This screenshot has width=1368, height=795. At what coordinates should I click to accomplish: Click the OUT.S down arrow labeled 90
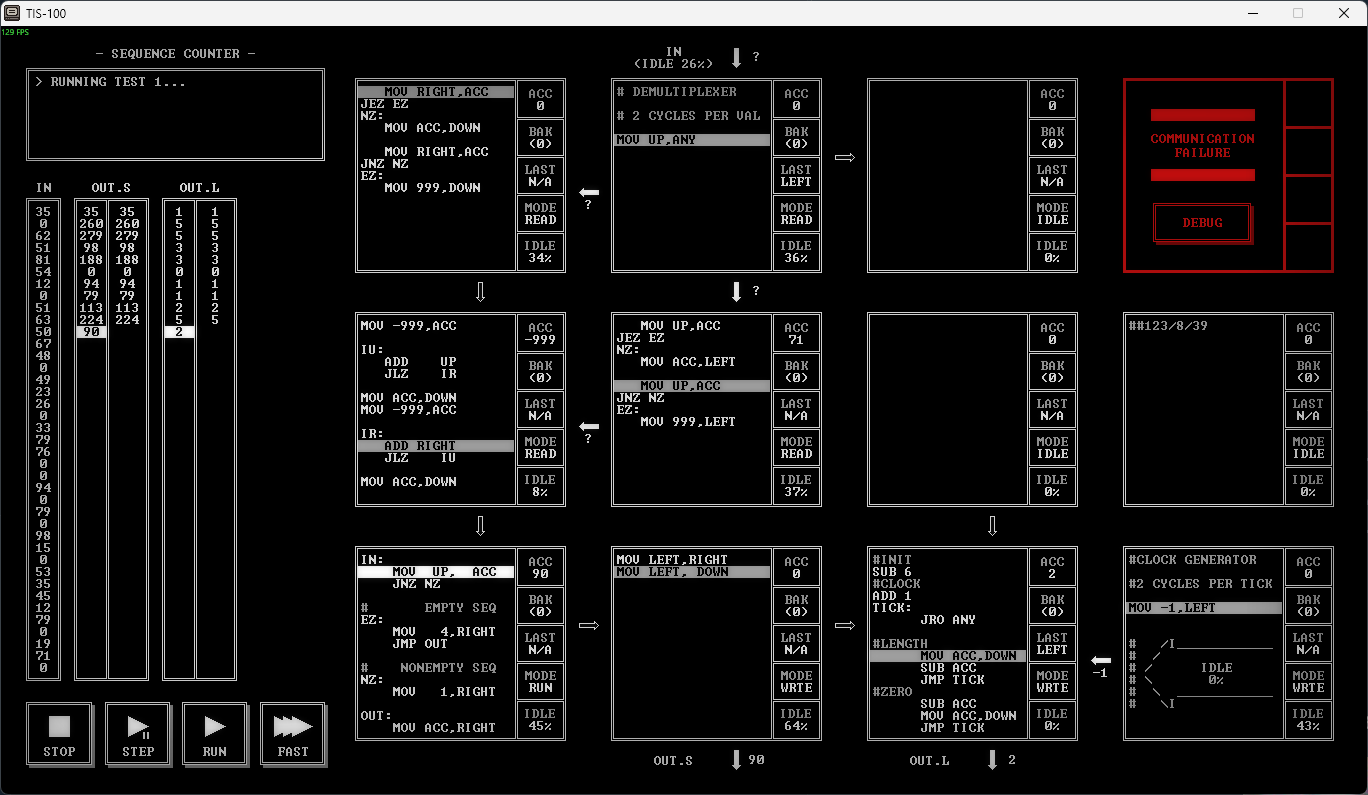[737, 760]
